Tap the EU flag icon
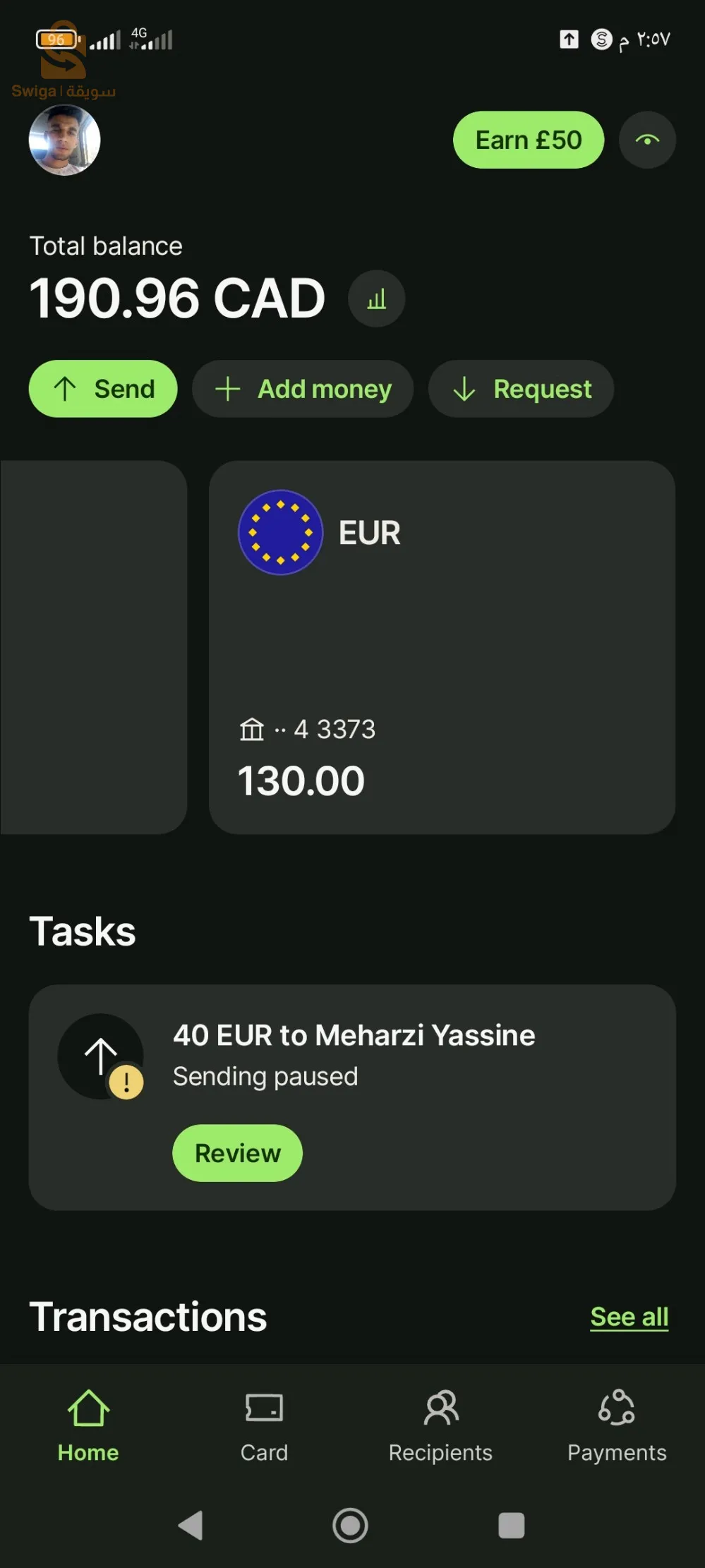705x1568 pixels. coord(280,532)
